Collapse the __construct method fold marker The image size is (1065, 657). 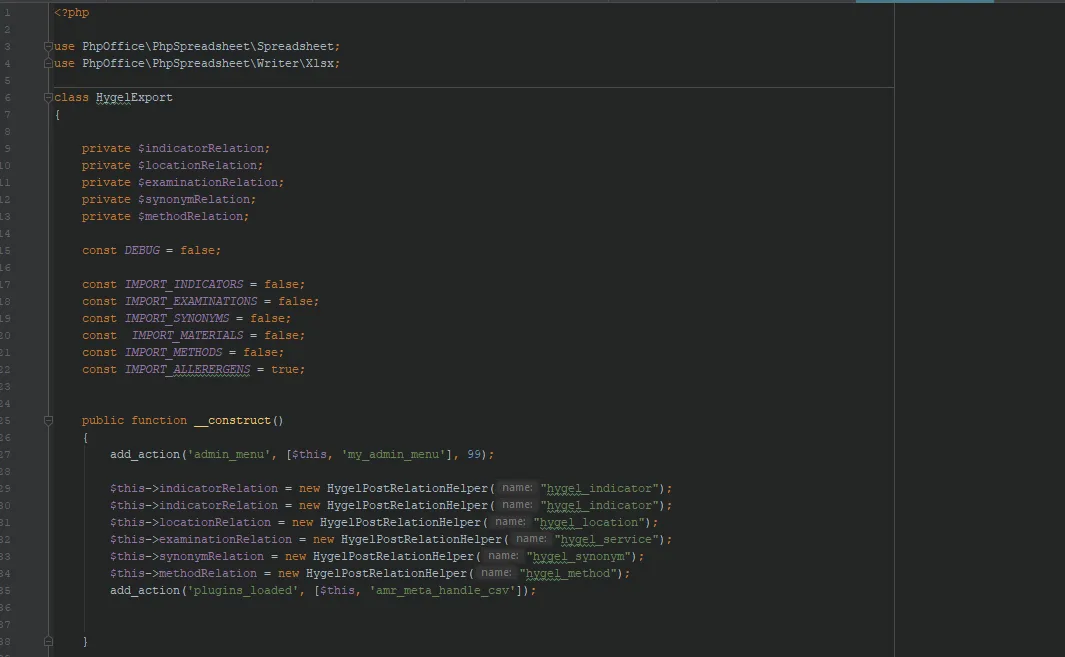(47, 420)
